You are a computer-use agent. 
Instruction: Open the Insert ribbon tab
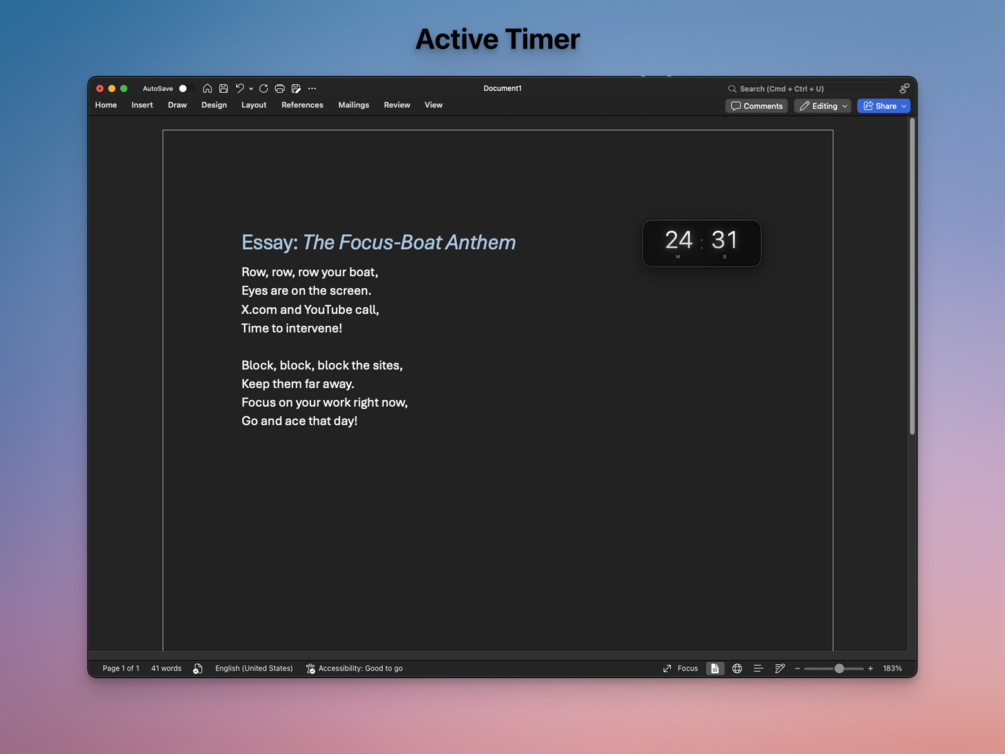click(142, 105)
